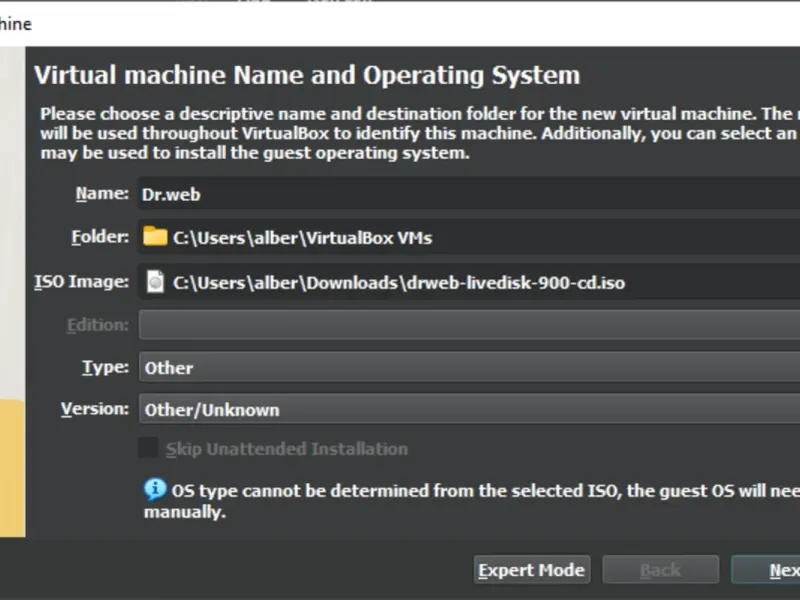Click the Skip Unattended Installation label text
800x600 pixels.
[287, 449]
